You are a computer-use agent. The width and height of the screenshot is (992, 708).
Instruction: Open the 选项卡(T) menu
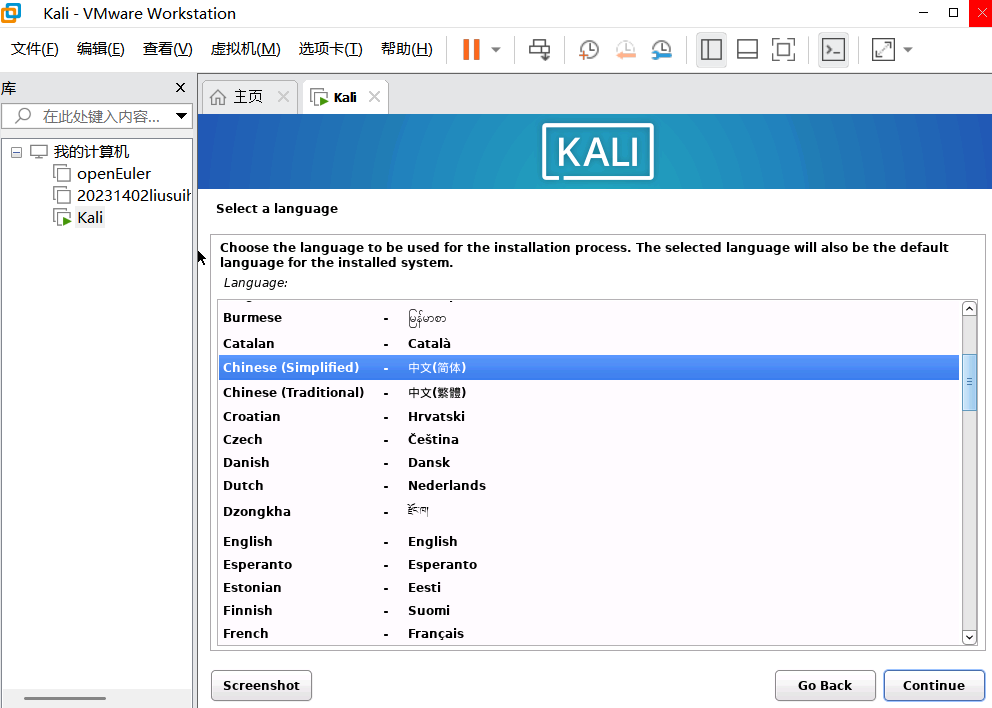(x=330, y=49)
